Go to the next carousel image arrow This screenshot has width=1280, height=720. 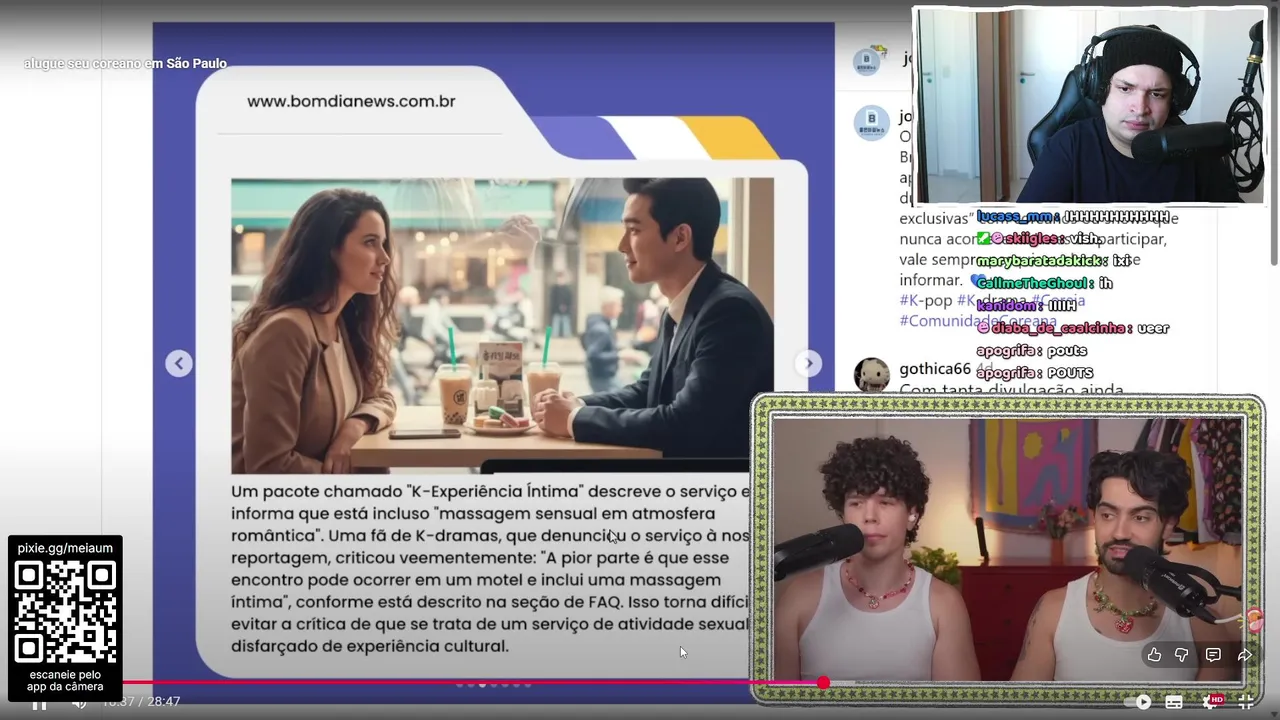[808, 363]
